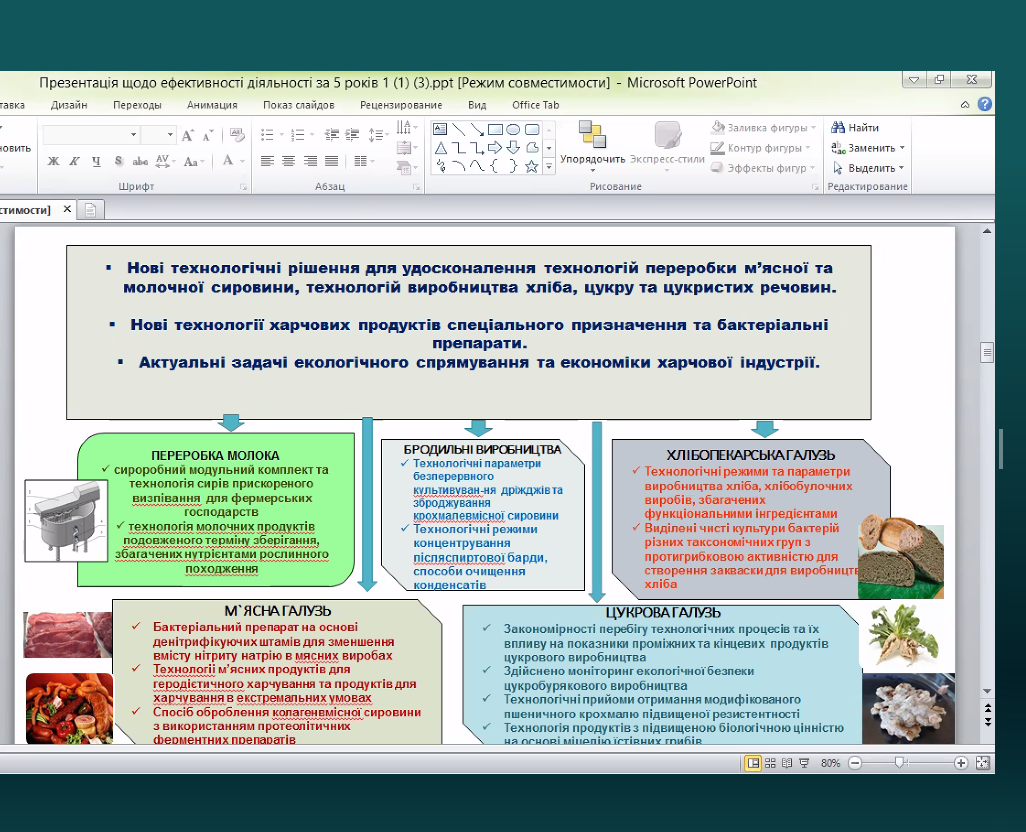Toggle underline formatting (Ч)
Image resolution: width=1026 pixels, height=832 pixels.
pyautogui.click(x=96, y=161)
